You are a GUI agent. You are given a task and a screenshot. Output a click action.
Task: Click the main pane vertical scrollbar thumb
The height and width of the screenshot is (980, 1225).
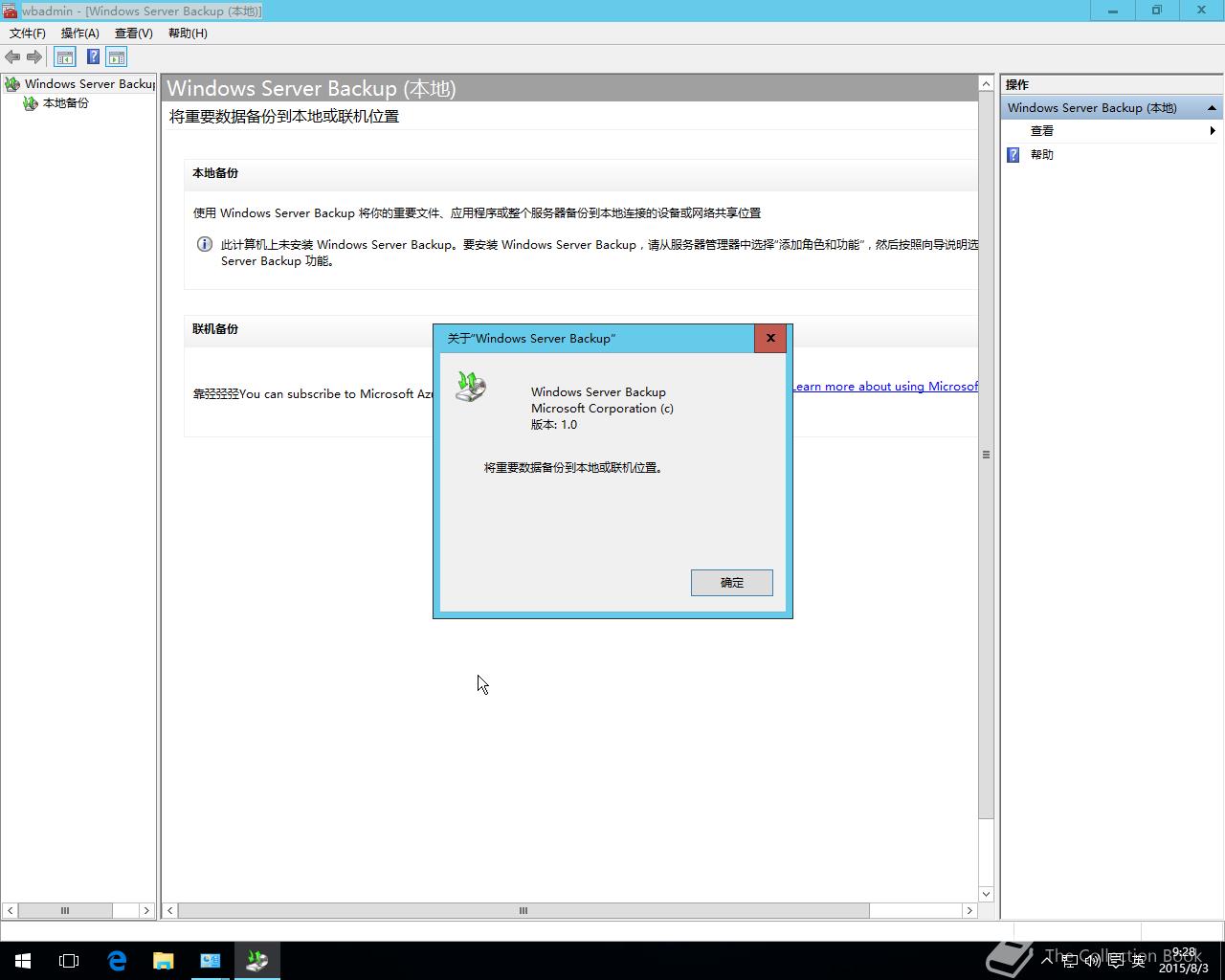[986, 456]
